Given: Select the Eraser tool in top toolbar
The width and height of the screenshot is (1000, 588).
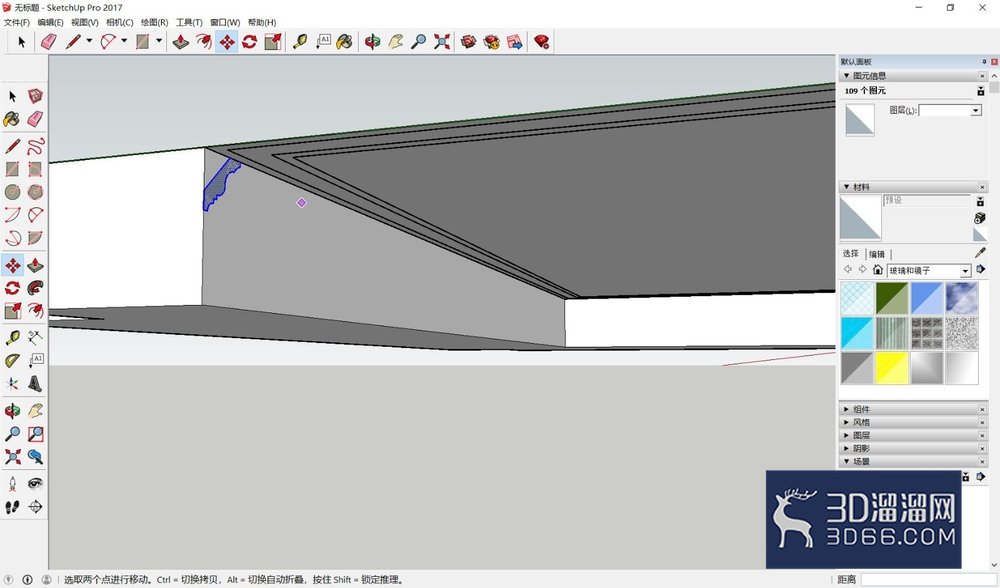Looking at the screenshot, I should 48,42.
